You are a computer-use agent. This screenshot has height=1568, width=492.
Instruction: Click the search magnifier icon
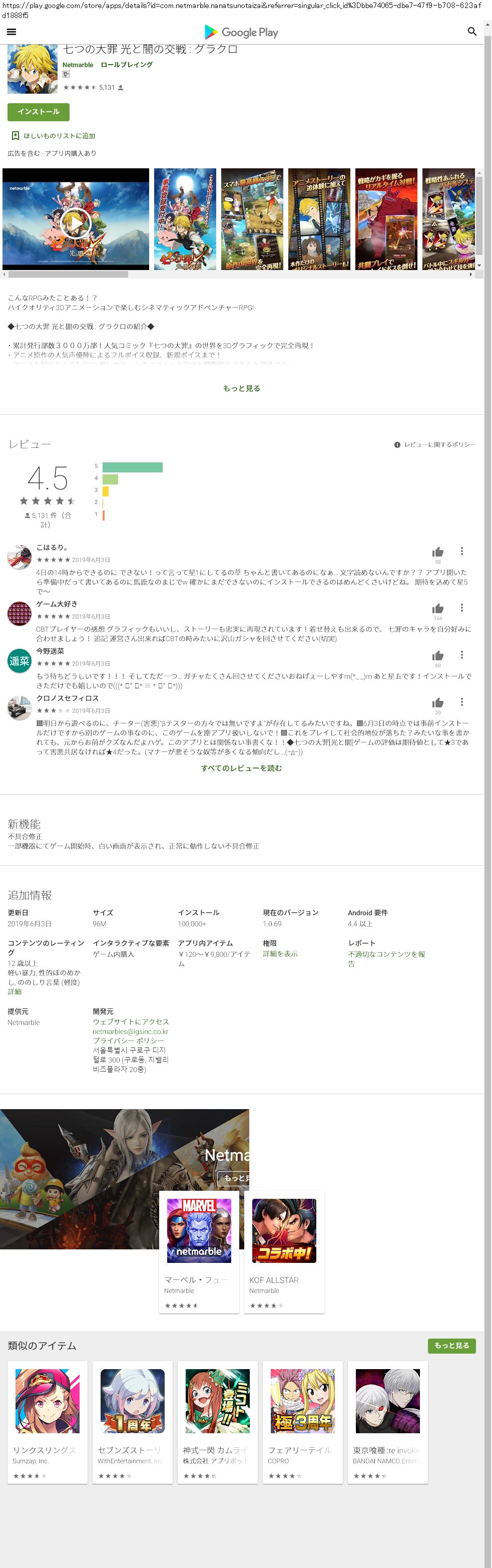click(471, 32)
